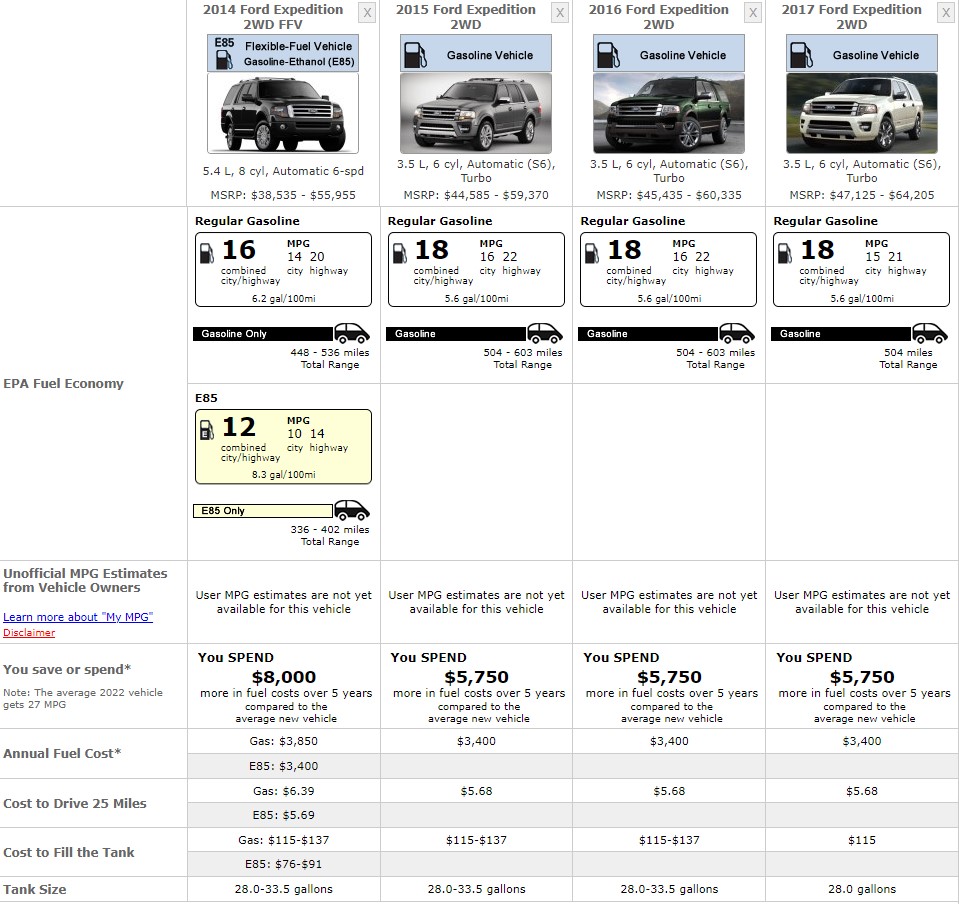Click the gas pump icon on 2017 Gasoline Vehicle banner

coord(802,55)
